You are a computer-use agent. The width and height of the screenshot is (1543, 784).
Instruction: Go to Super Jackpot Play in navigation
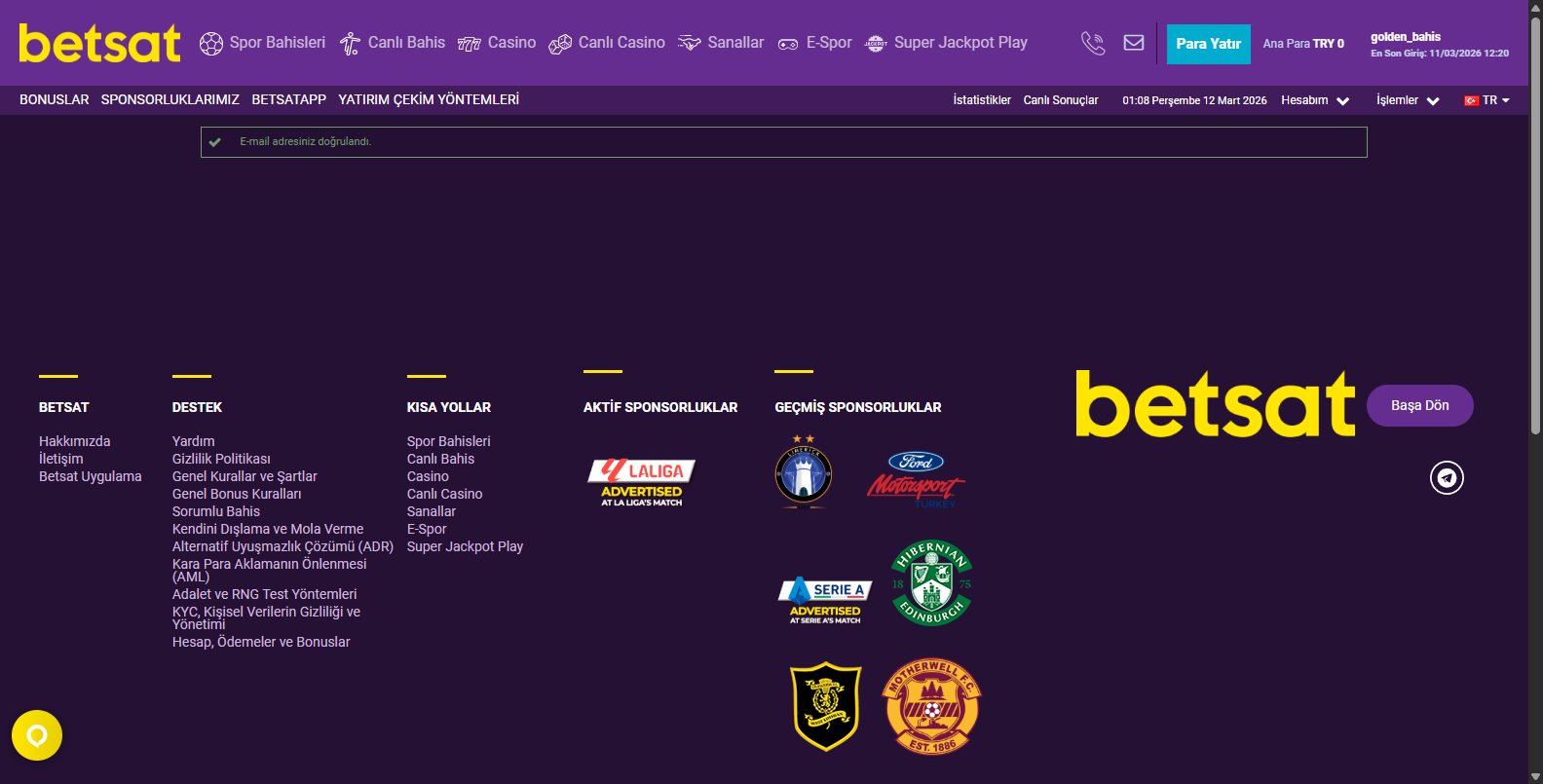pyautogui.click(x=946, y=43)
